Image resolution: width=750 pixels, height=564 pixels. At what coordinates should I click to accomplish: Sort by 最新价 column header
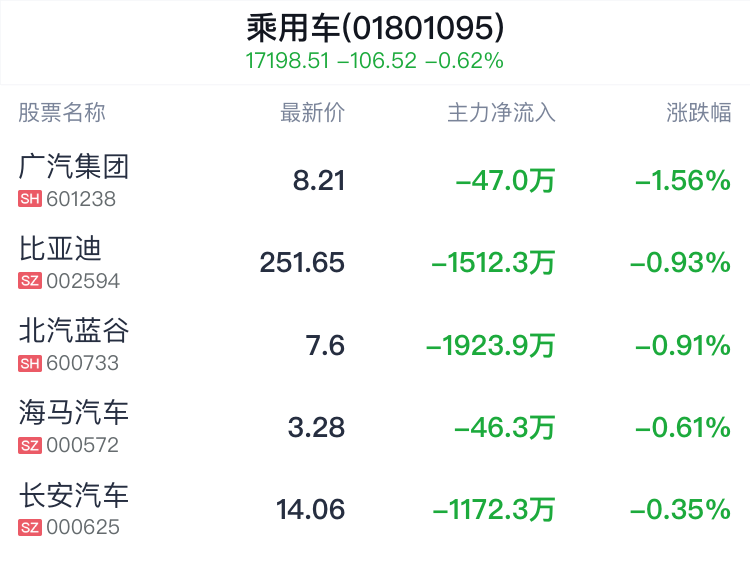point(312,112)
